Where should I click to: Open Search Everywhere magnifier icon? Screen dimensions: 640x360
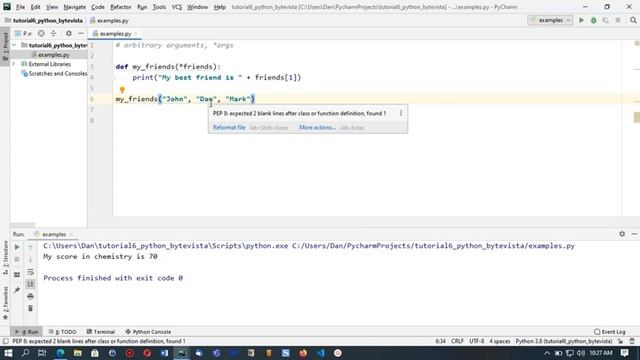[x=633, y=20]
